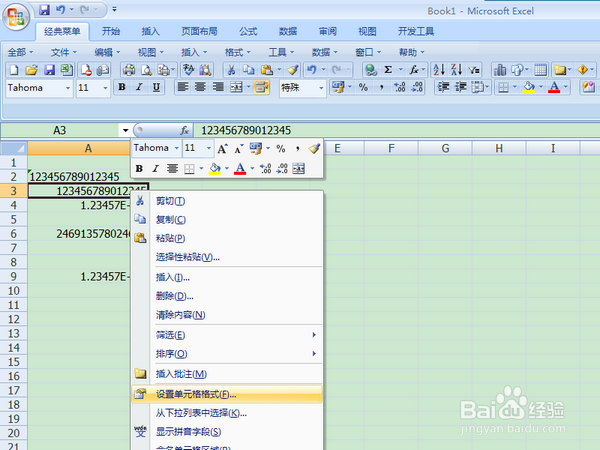Insert hyperlink via globe icon
The image size is (600, 450).
(370, 70)
